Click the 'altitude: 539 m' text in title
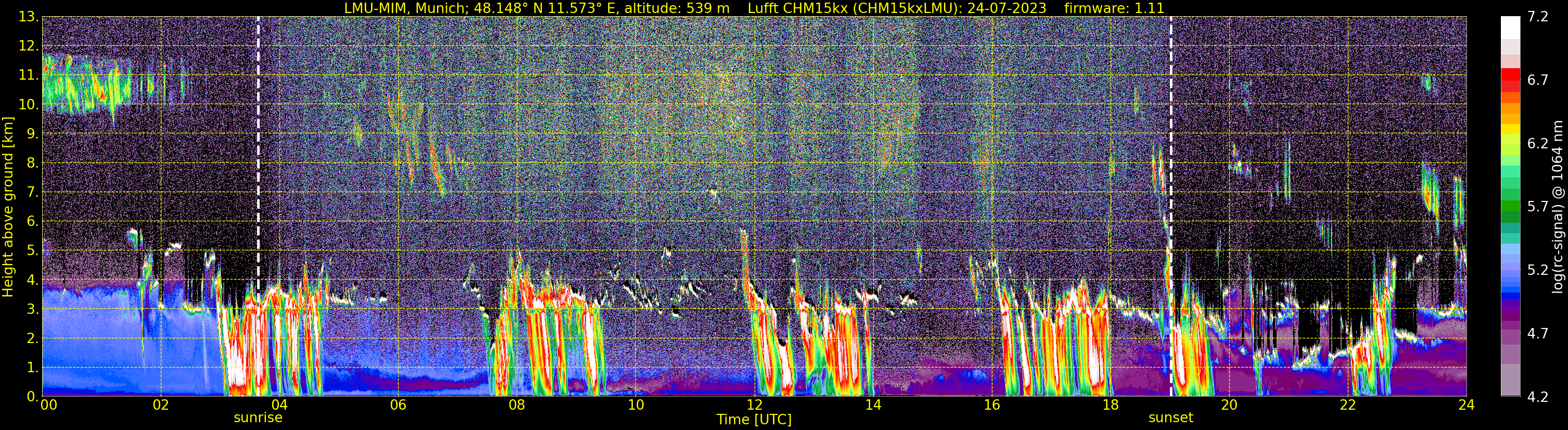Image resolution: width=1568 pixels, height=430 pixels. click(677, 8)
